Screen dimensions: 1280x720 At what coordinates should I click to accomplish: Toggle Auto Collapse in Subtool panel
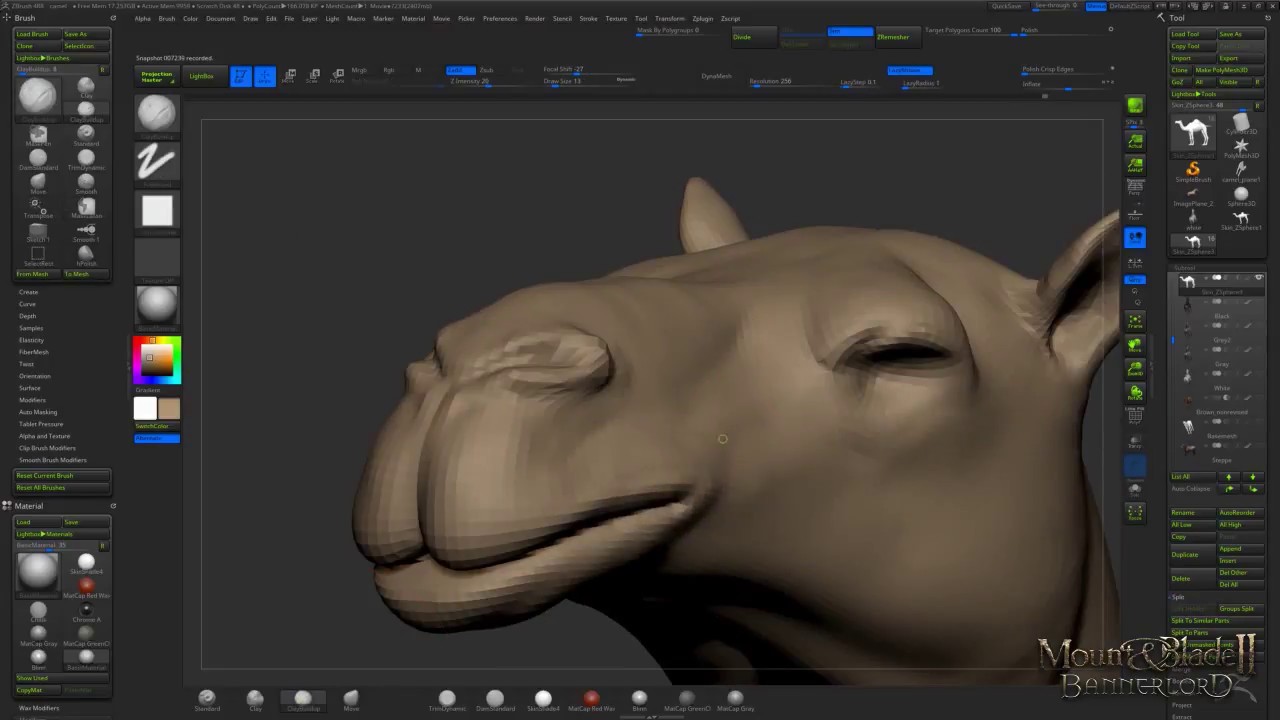point(1190,488)
